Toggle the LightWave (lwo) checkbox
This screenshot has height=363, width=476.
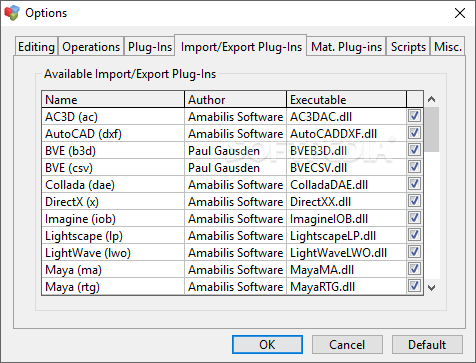click(x=414, y=252)
